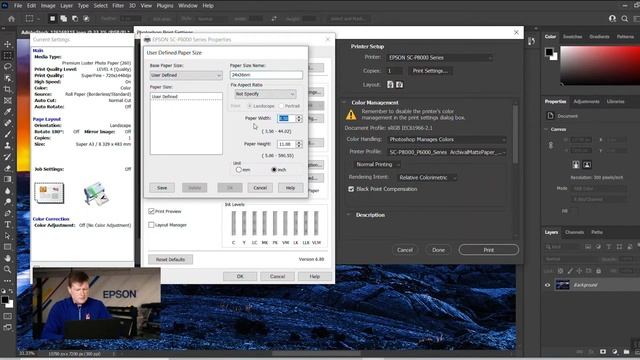Select portrait layout icon in Printer Setup
This screenshot has width=640, height=360.
click(x=390, y=84)
